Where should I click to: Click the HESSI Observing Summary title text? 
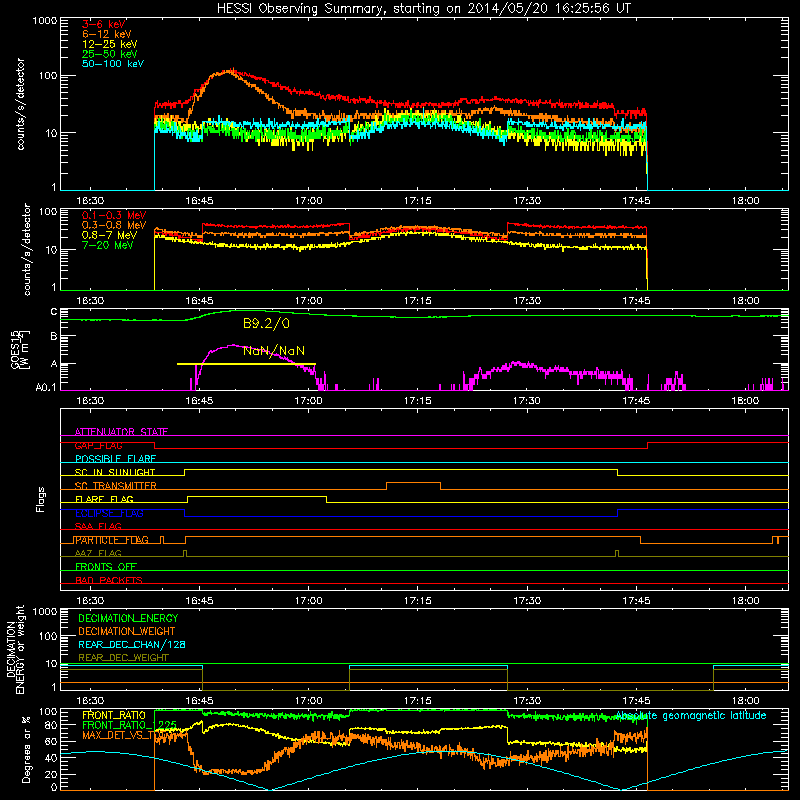(423, 9)
